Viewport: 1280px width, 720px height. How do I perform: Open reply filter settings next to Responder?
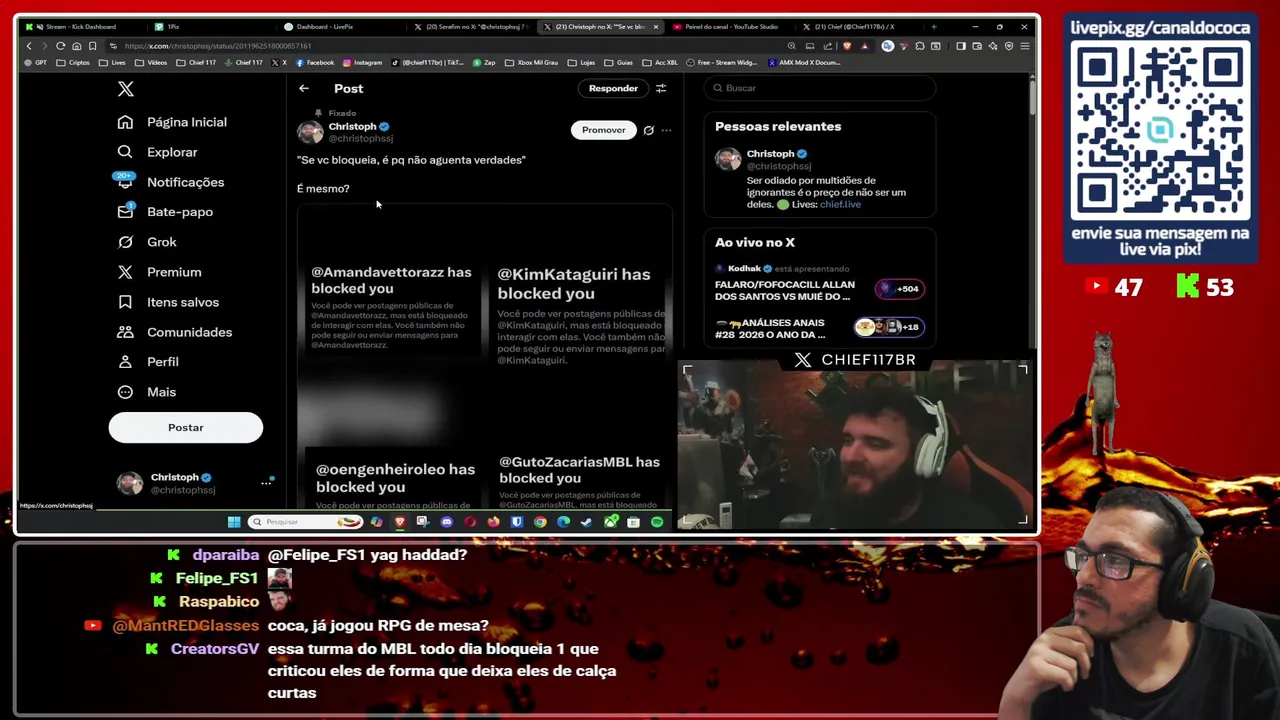coord(661,88)
